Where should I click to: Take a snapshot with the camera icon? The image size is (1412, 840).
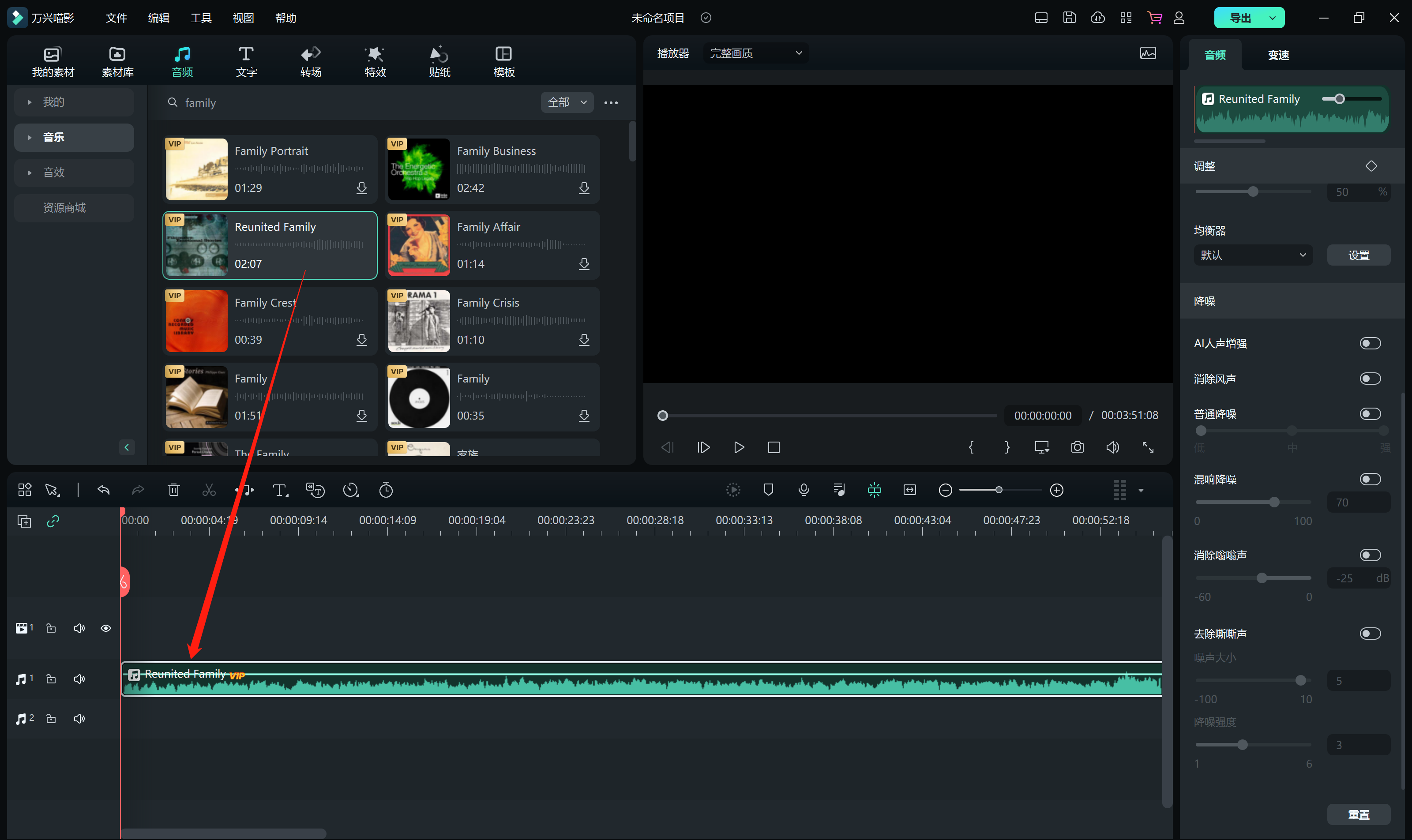pos(1077,448)
